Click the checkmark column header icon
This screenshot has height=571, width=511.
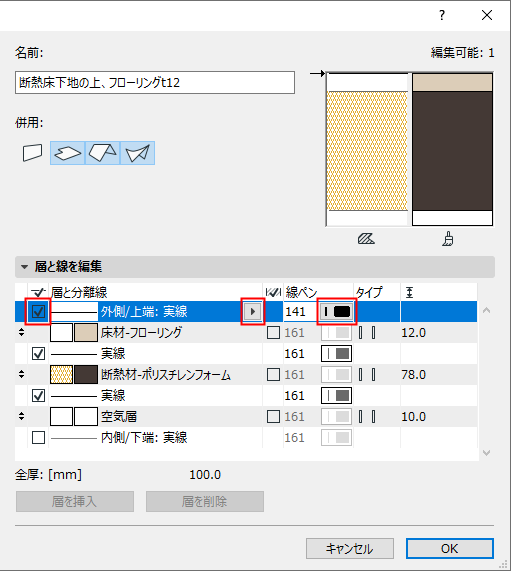tap(38, 292)
